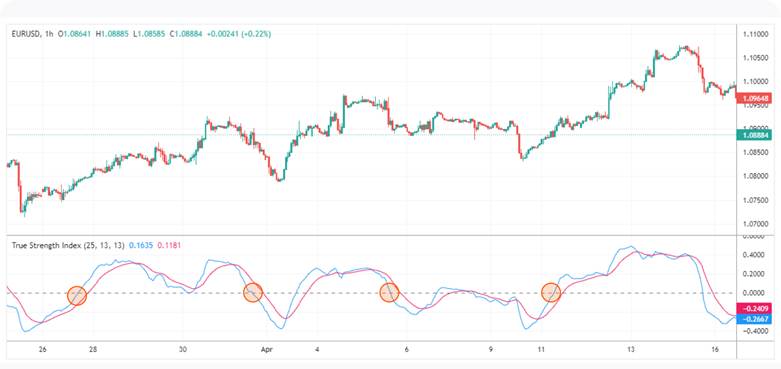Click the 13 date on time axis
Image resolution: width=781 pixels, height=369 pixels.
631,350
